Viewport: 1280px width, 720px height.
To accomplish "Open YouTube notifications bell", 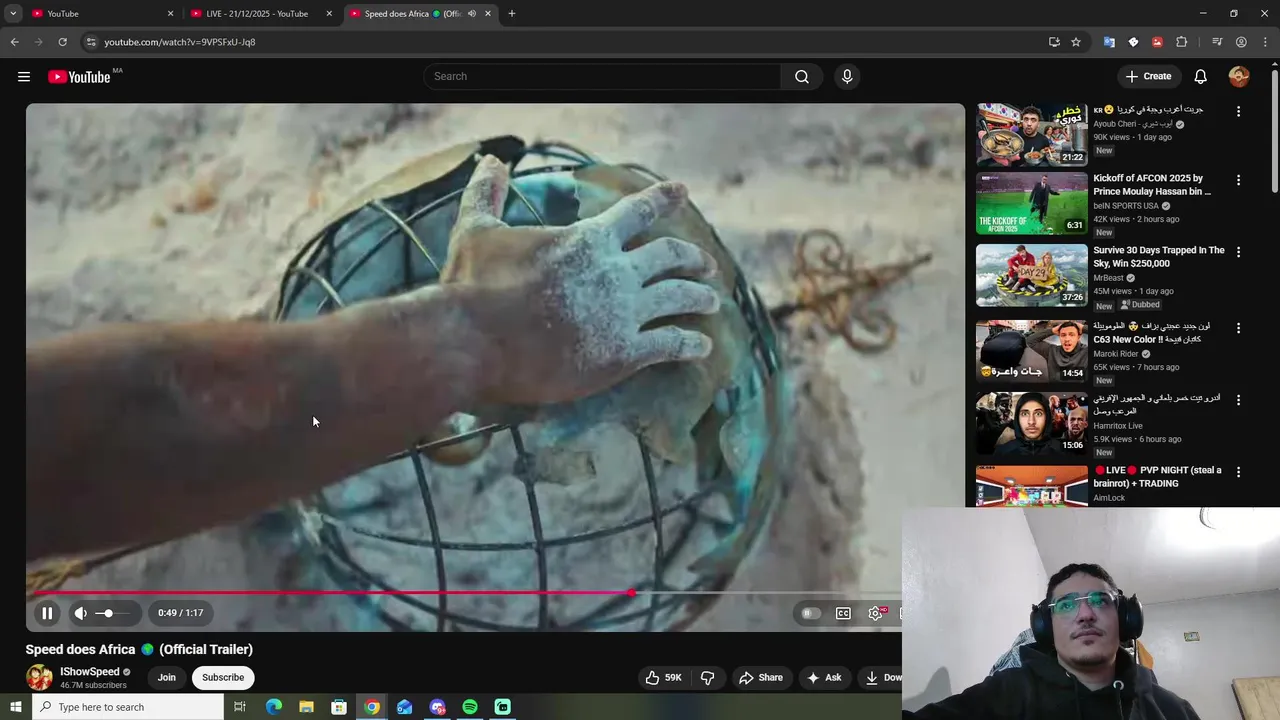I will coord(1201,76).
